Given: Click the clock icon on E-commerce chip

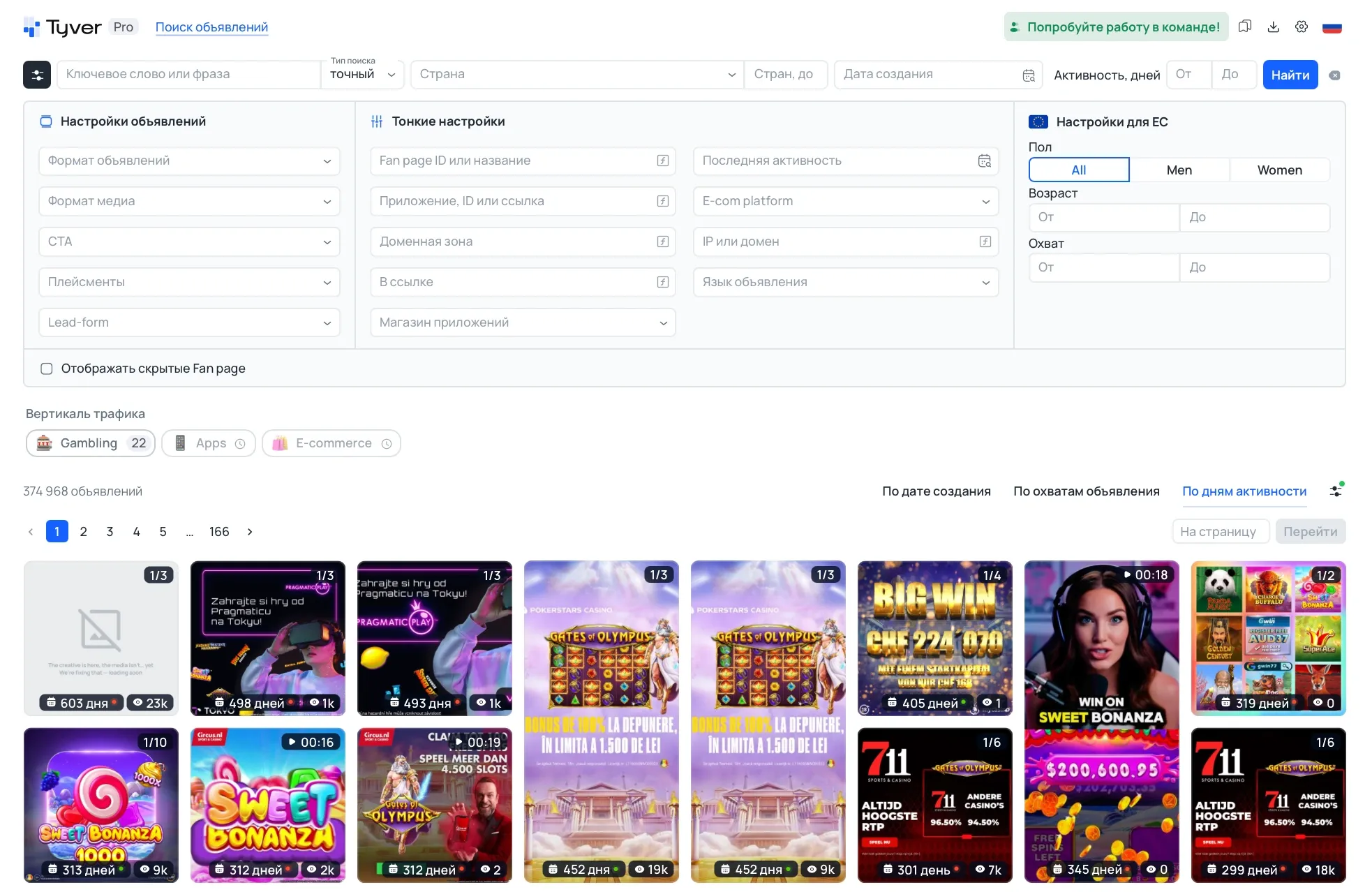Looking at the screenshot, I should [387, 444].
